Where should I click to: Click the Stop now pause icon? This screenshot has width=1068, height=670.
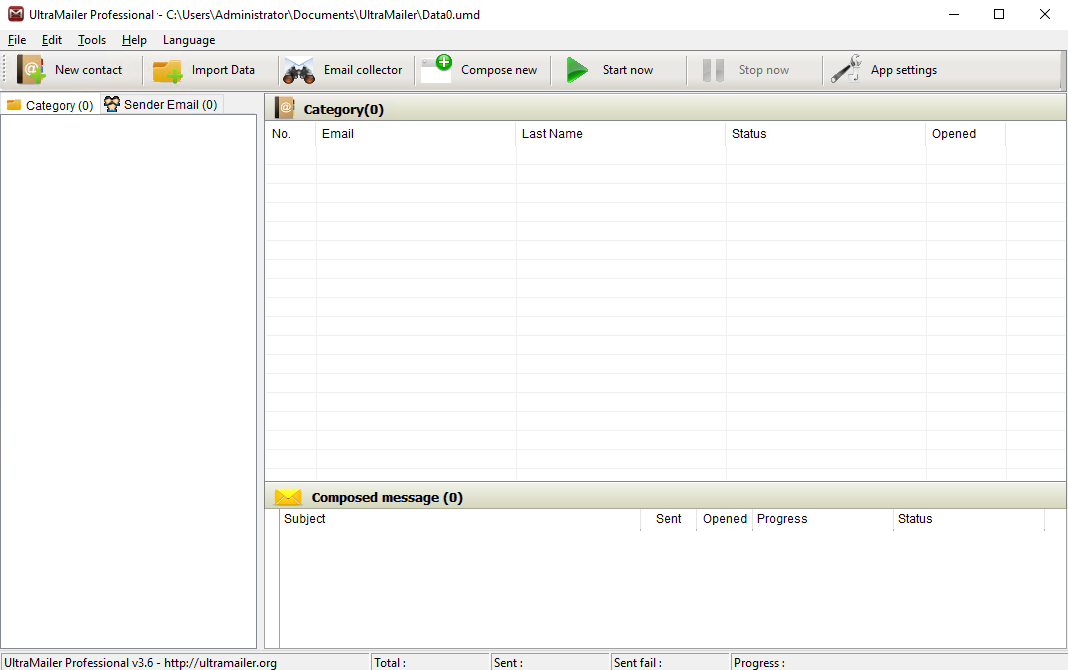[713, 70]
